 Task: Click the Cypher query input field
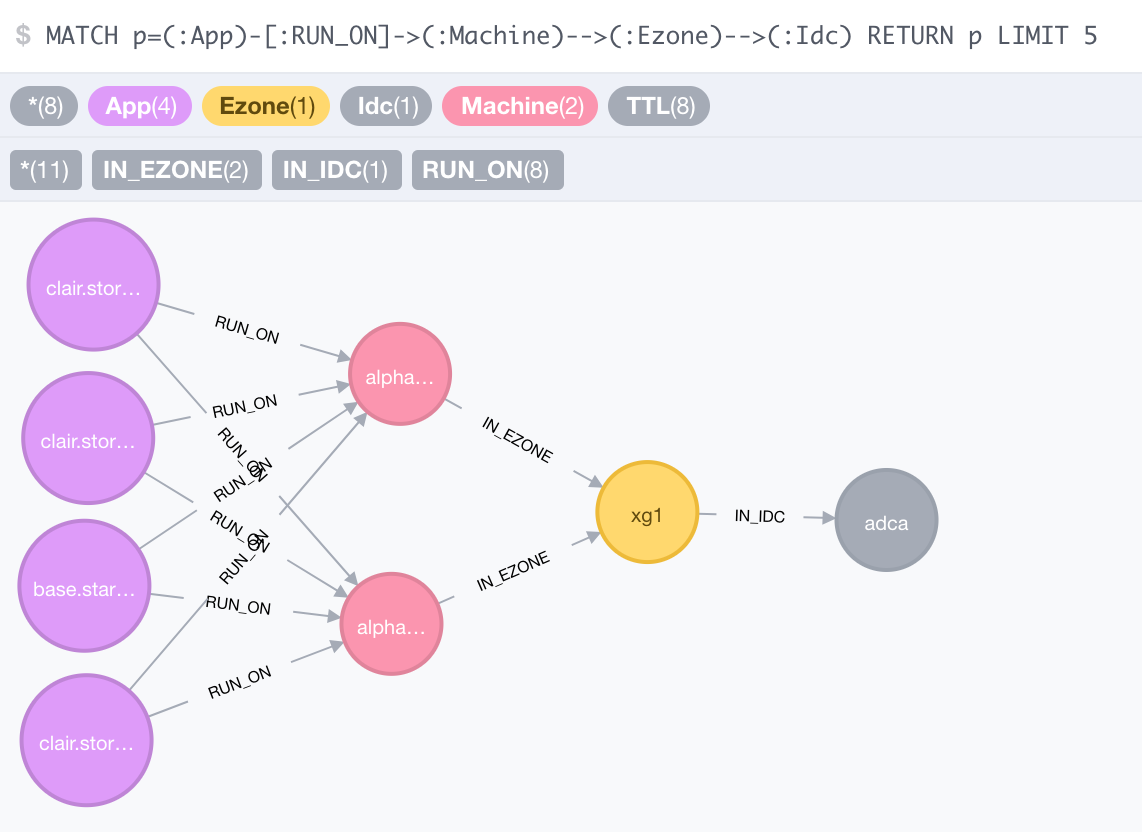[570, 35]
